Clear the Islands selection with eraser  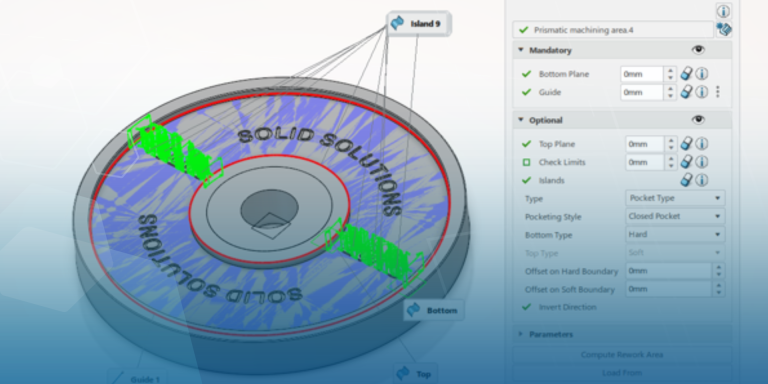coord(686,180)
